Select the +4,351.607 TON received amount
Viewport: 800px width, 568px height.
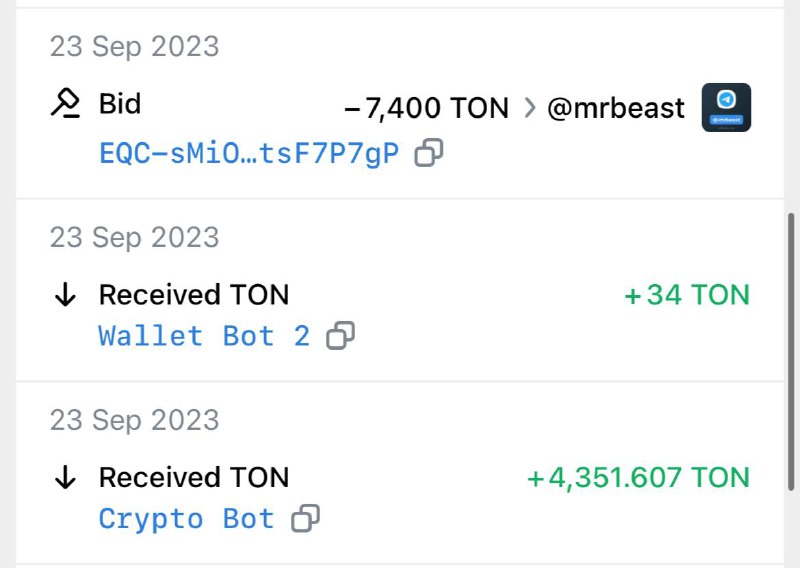638,478
